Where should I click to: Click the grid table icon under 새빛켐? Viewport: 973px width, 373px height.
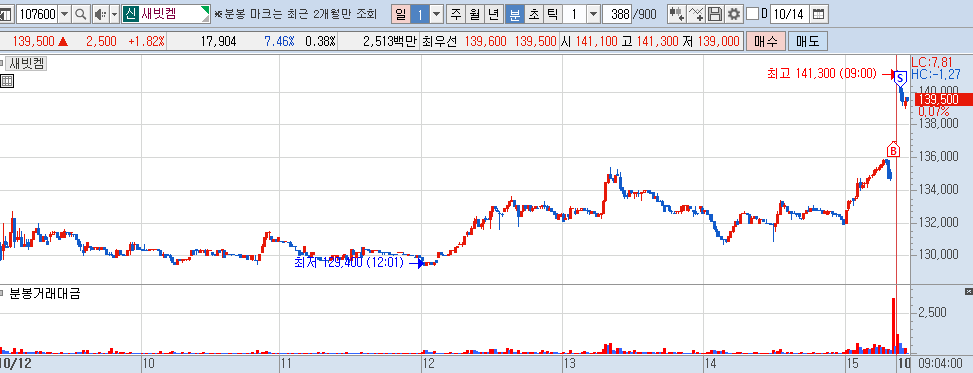pyautogui.click(x=7, y=81)
